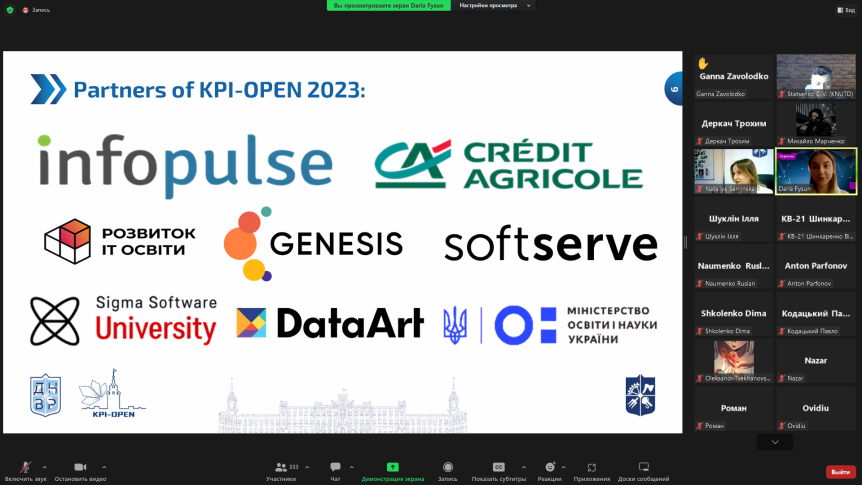The width and height of the screenshot is (862, 485).
Task: Click the Розвиток ІТ освіти logo
Action: coord(120,241)
